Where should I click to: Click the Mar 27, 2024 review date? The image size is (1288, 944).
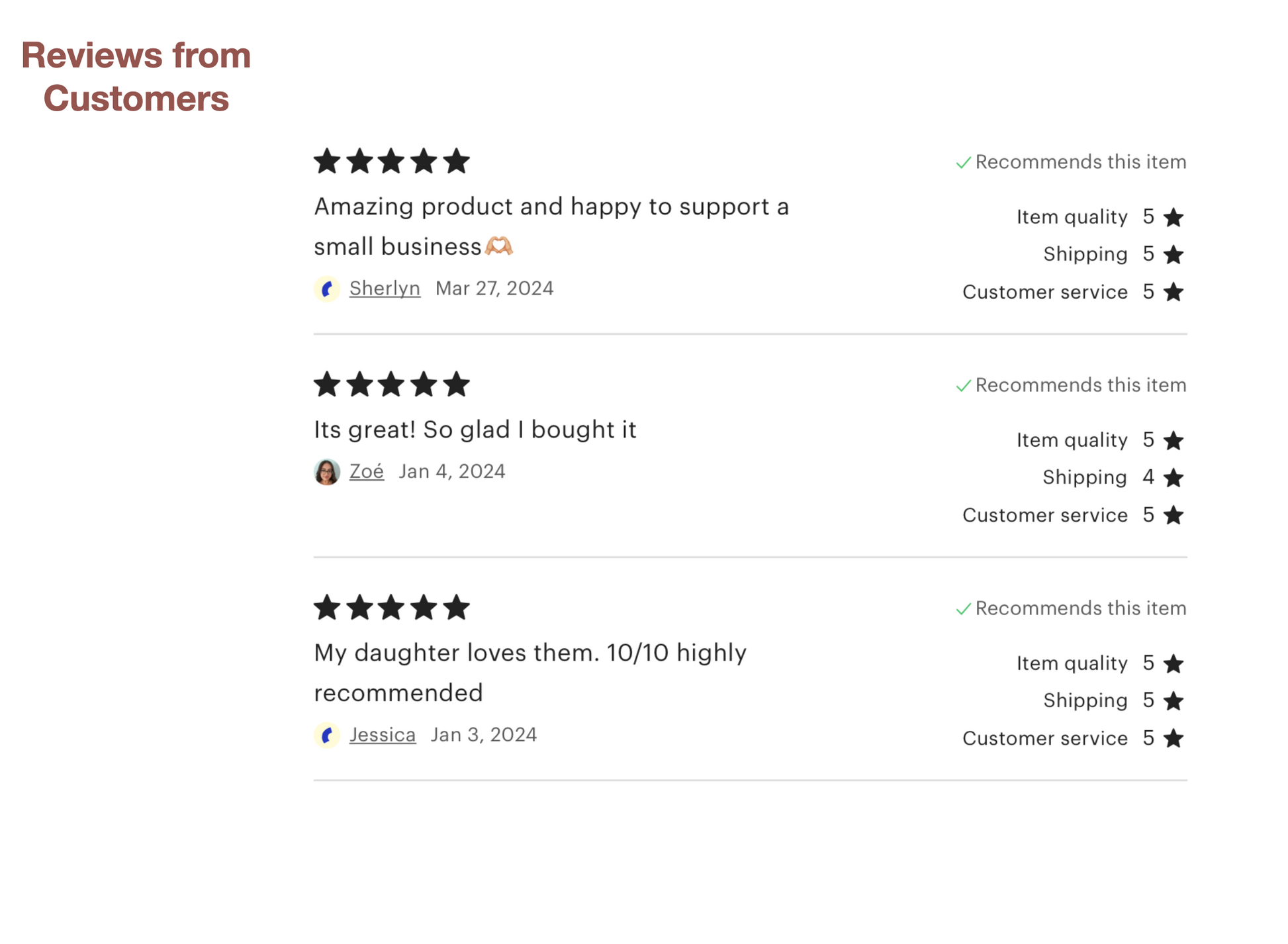click(x=494, y=289)
